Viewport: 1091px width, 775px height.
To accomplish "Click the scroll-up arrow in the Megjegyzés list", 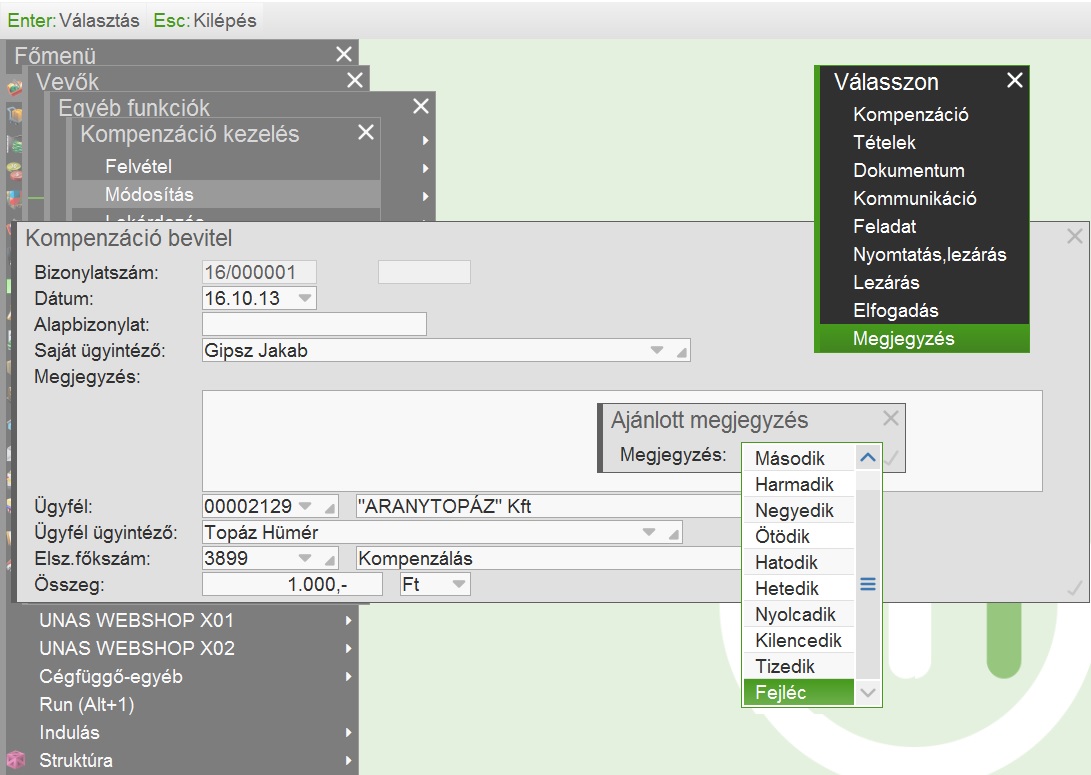I will point(868,458).
